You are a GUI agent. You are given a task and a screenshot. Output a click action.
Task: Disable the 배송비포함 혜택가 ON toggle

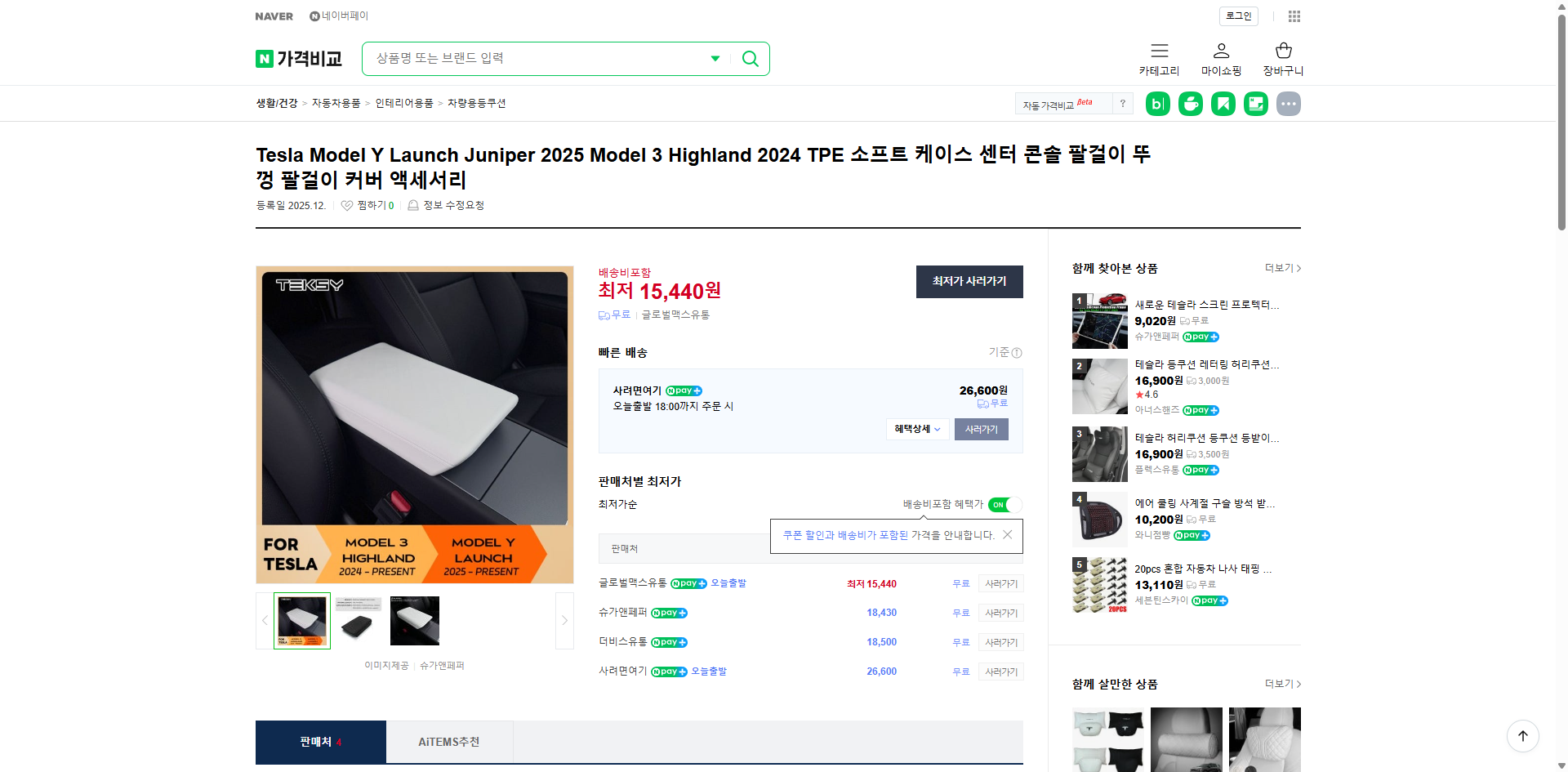click(1003, 505)
